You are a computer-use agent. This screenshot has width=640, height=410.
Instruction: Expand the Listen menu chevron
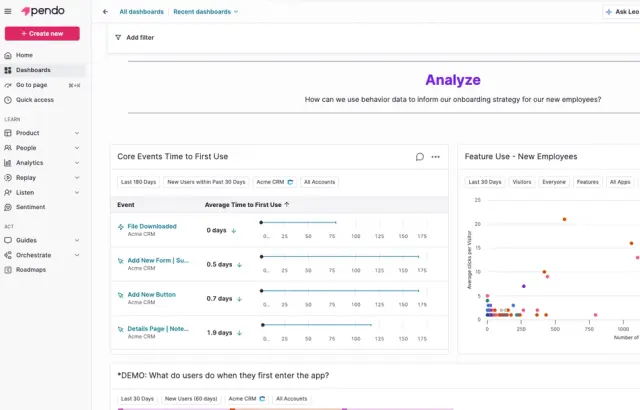(77, 193)
